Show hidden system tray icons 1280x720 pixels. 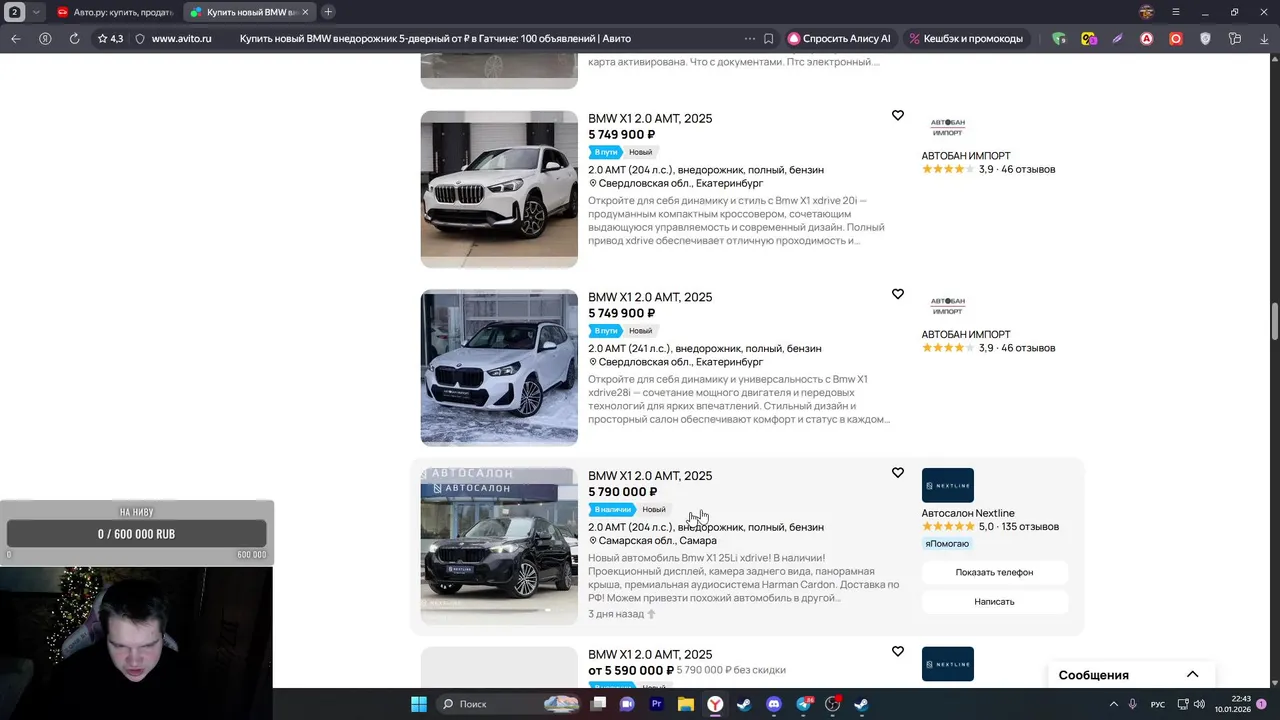1114,704
